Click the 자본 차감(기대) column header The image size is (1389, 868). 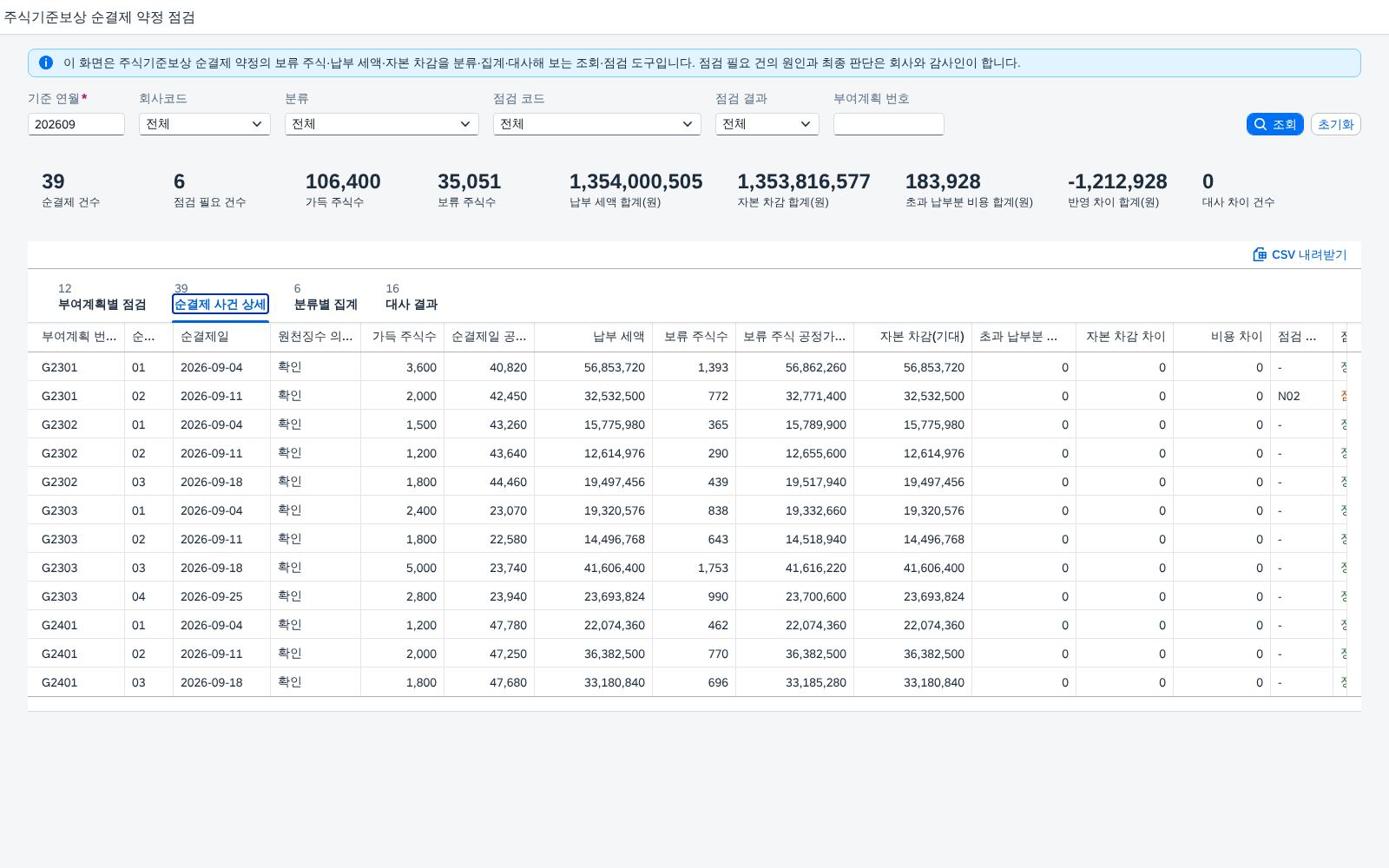pyautogui.click(x=912, y=337)
